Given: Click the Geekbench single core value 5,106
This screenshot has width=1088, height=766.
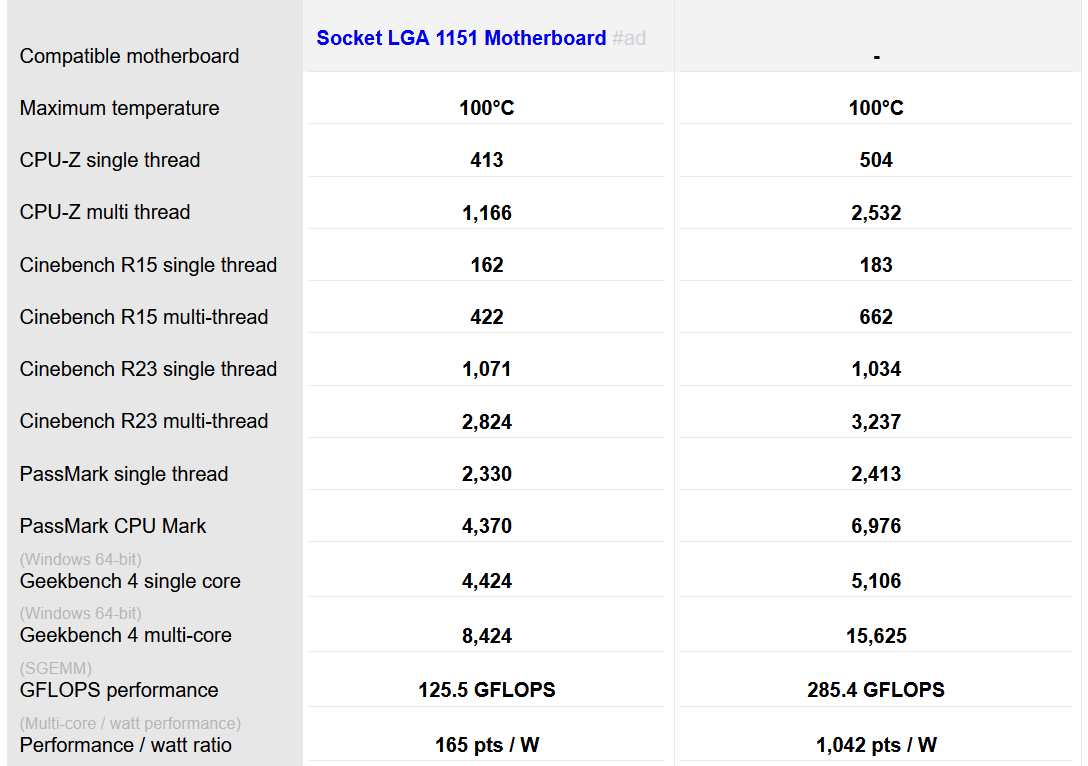Looking at the screenshot, I should [x=876, y=581].
